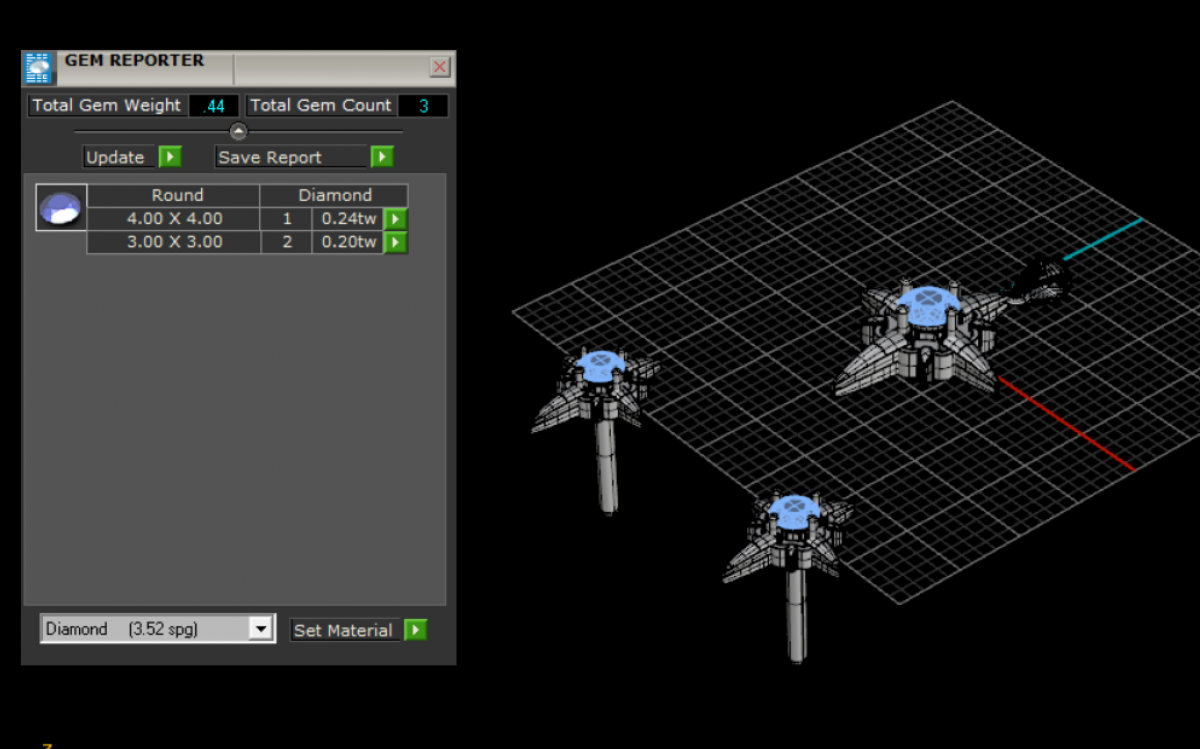
Task: Click the Round column header
Action: pyautogui.click(x=176, y=195)
